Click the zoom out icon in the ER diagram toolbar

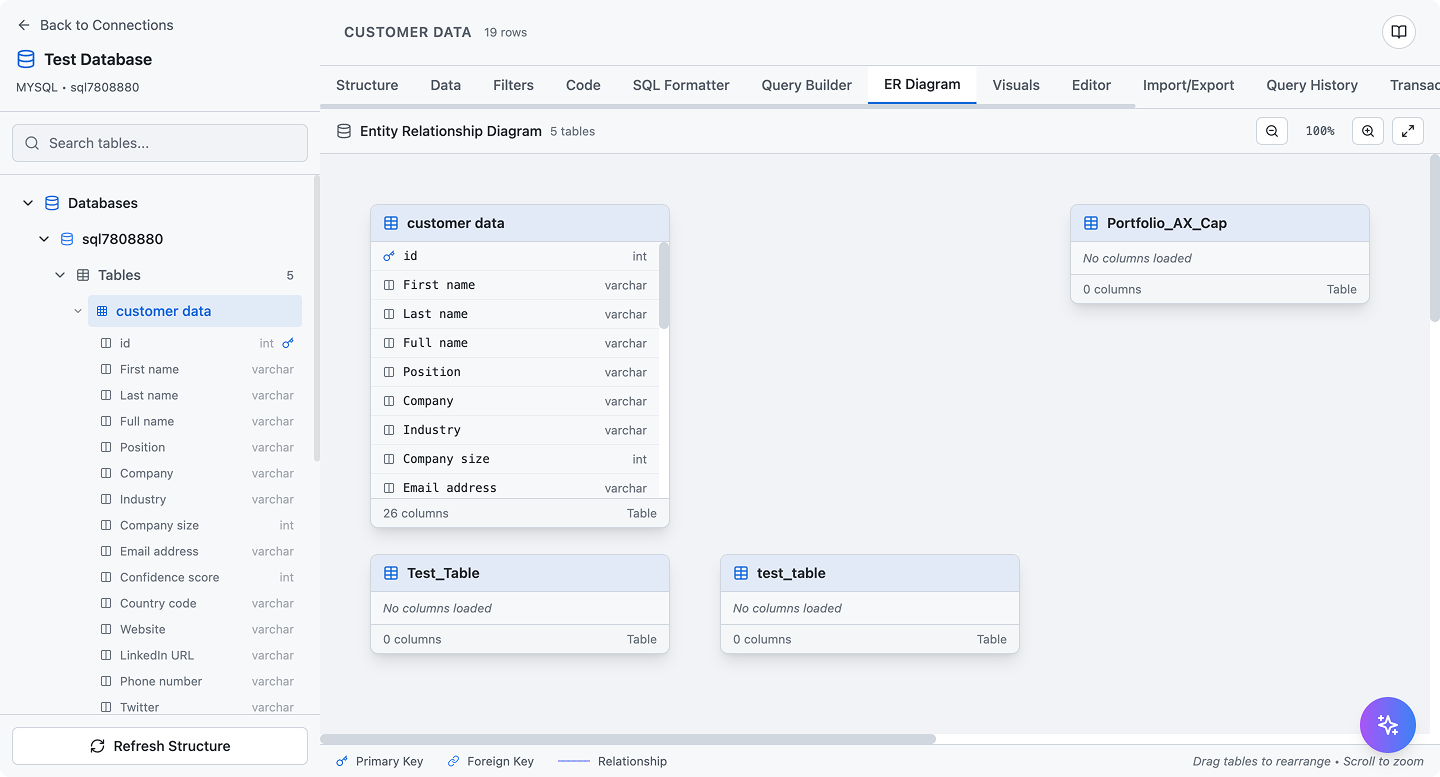coord(1271,131)
